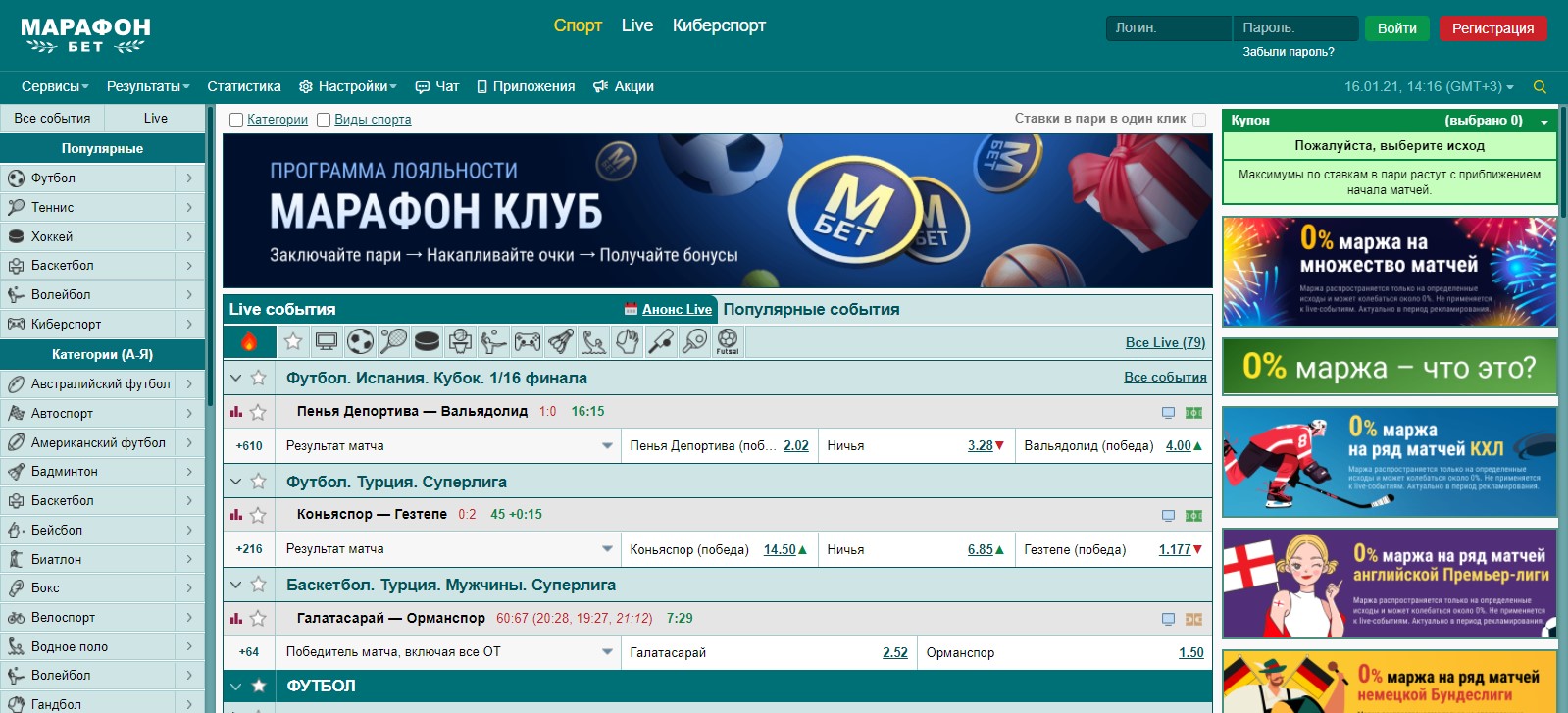This screenshot has height=713, width=1568.
Task: Switch to the Киберспорт tab
Action: pos(719,25)
